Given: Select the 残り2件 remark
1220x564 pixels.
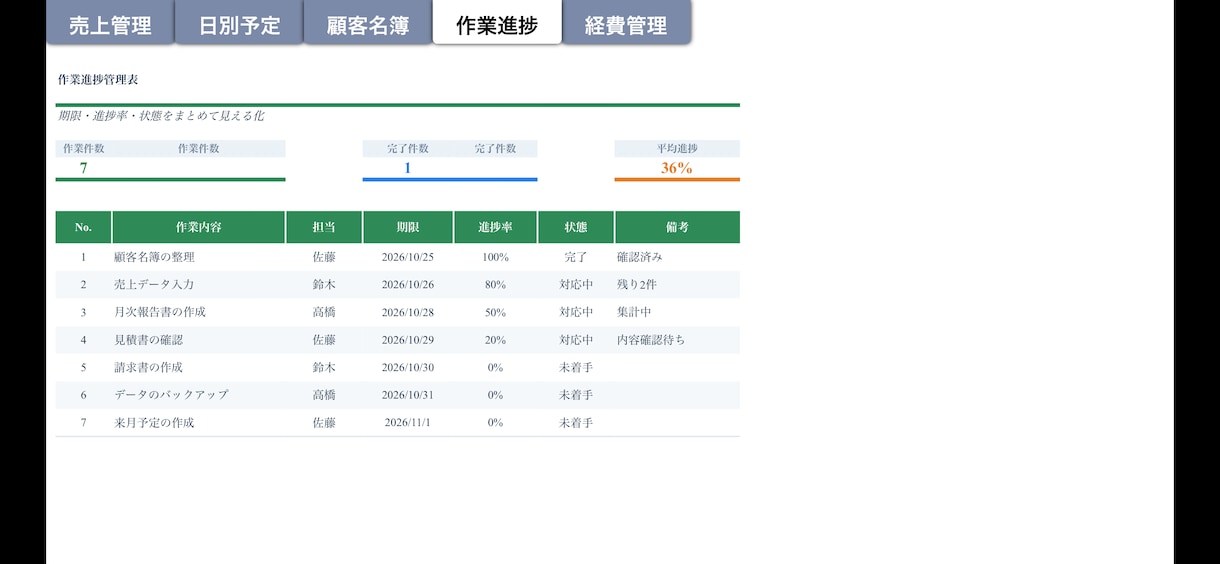Looking at the screenshot, I should point(637,285).
